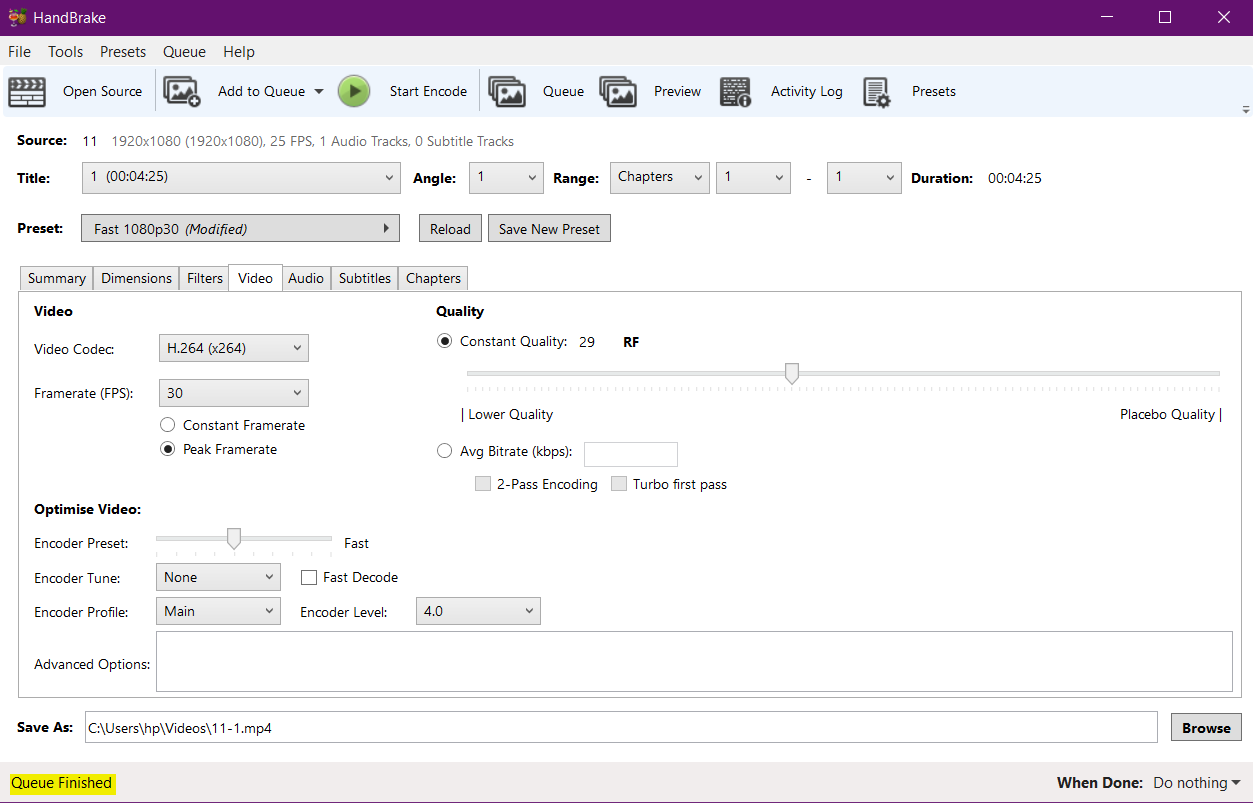
Task: Click the Preview icon
Action: pyautogui.click(x=618, y=91)
